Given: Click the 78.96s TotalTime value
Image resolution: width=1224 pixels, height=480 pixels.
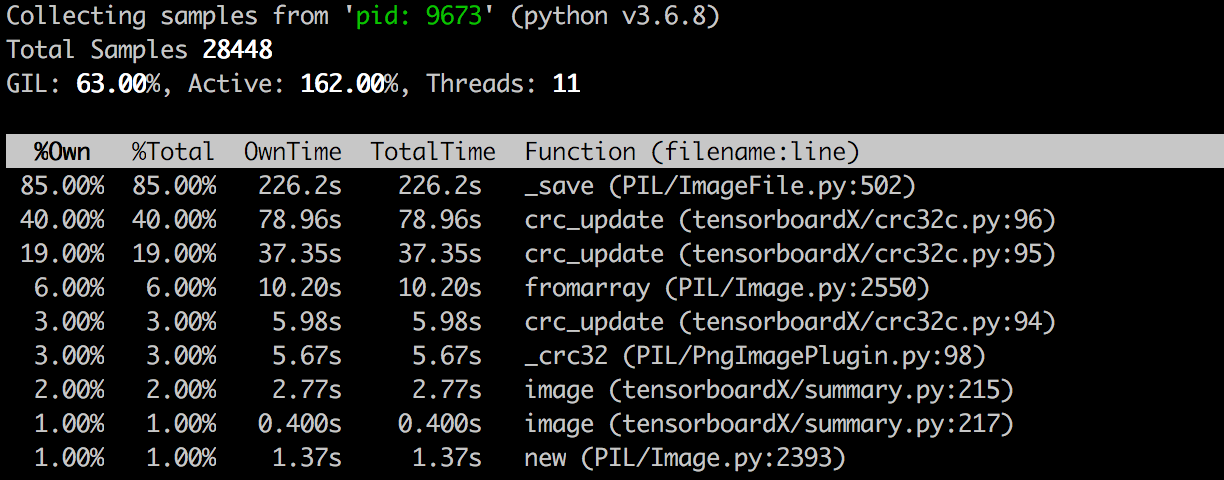Looking at the screenshot, I should 440,220.
